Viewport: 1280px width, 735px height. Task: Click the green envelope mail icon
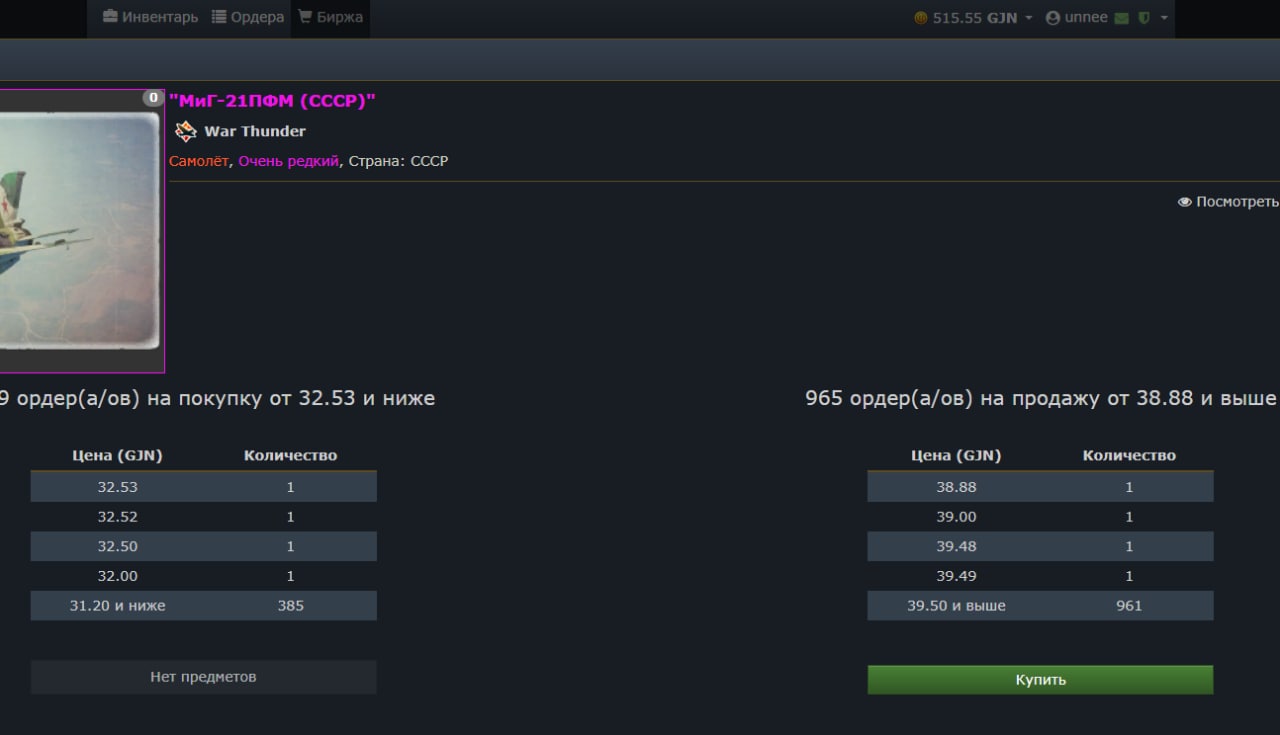tap(1122, 18)
